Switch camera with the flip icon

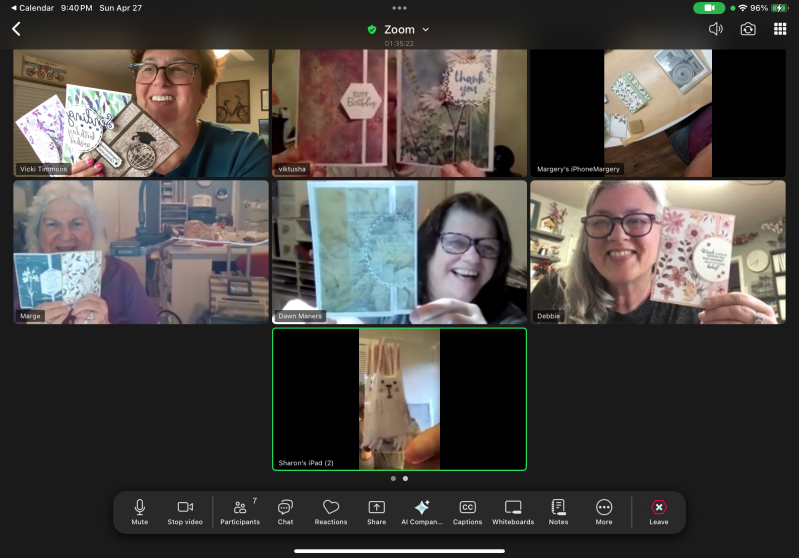[748, 29]
